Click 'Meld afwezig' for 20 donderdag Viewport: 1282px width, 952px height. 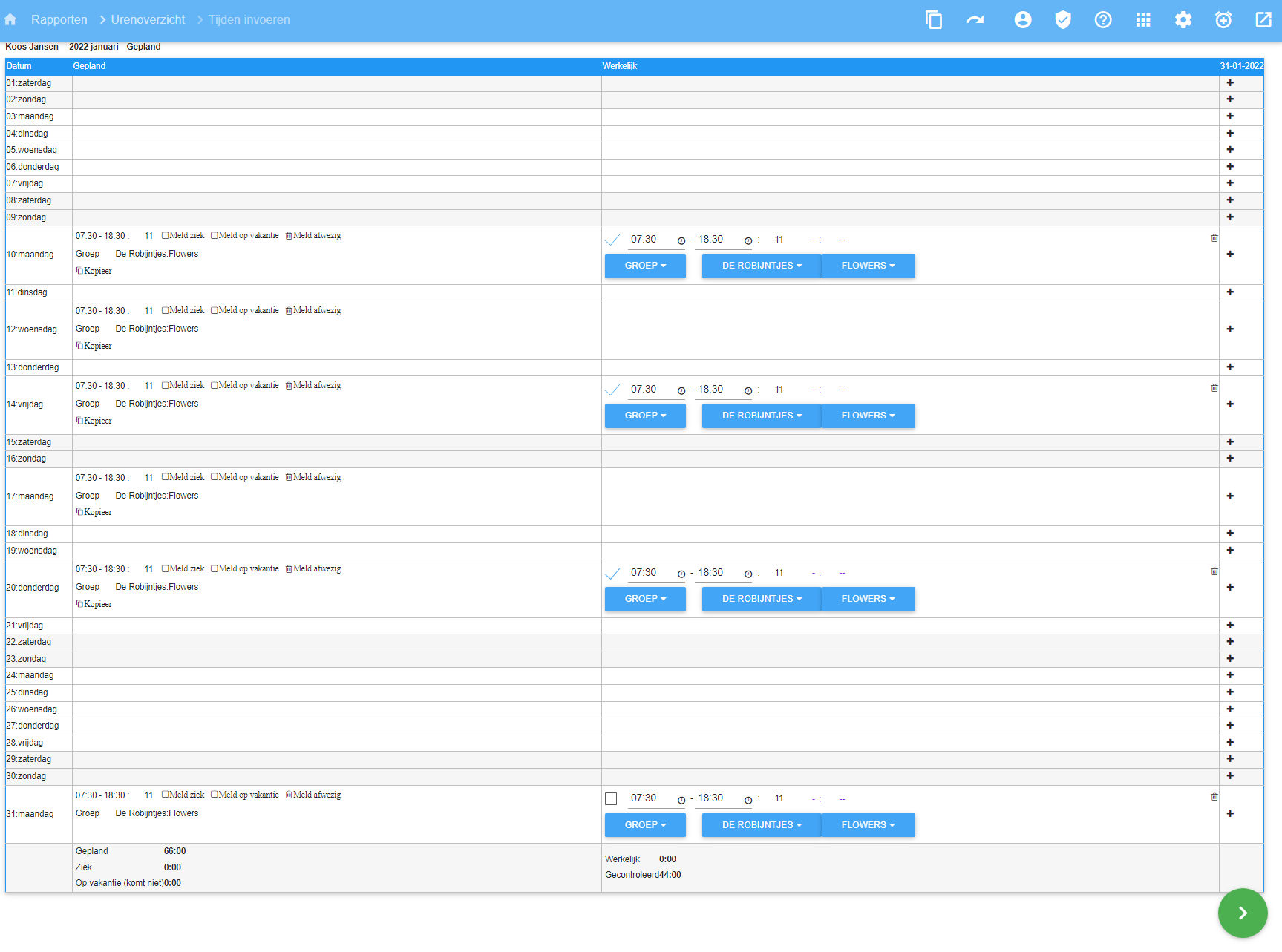tap(313, 568)
